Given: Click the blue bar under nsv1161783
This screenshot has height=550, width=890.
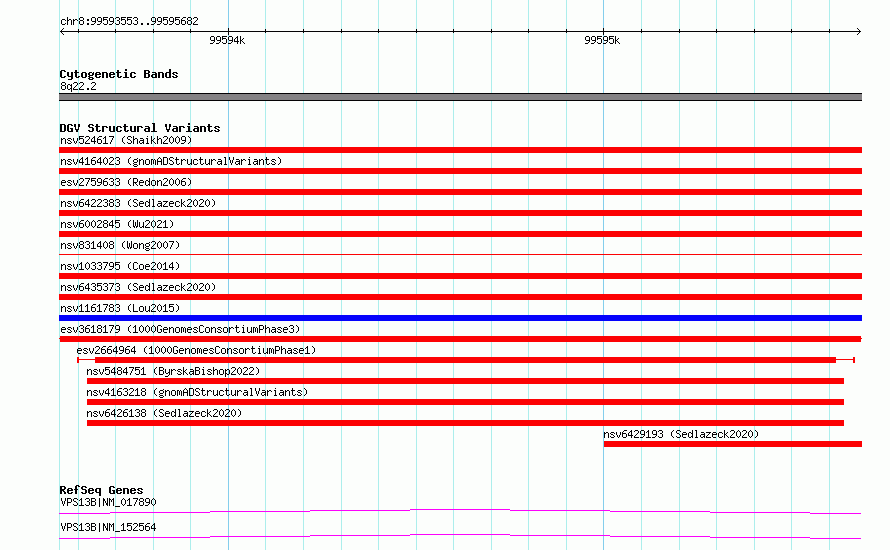Looking at the screenshot, I should [x=460, y=318].
